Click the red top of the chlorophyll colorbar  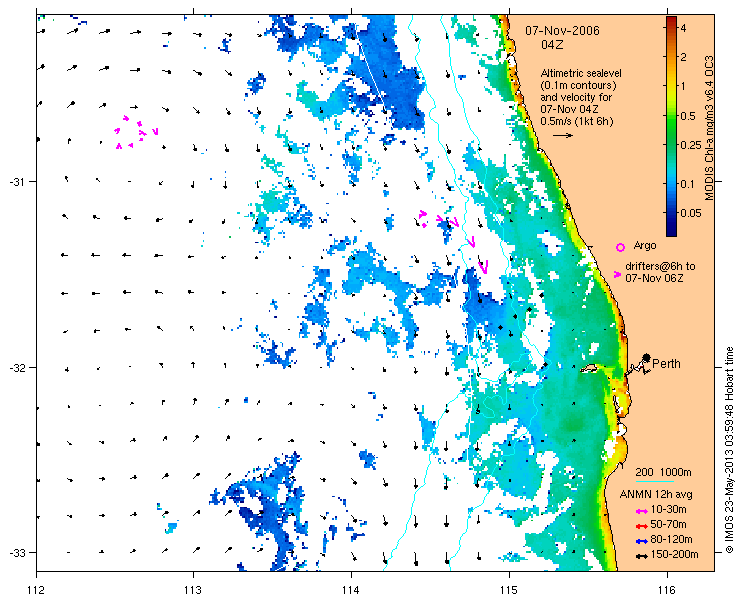(671, 21)
